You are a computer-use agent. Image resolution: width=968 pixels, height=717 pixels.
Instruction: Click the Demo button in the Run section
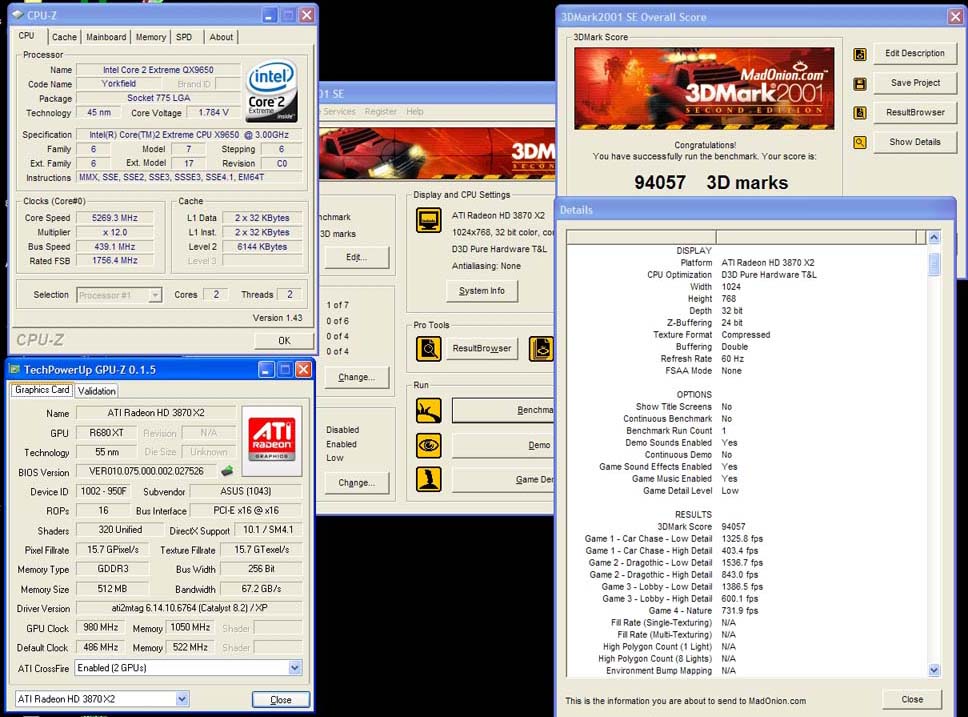pyautogui.click(x=503, y=445)
